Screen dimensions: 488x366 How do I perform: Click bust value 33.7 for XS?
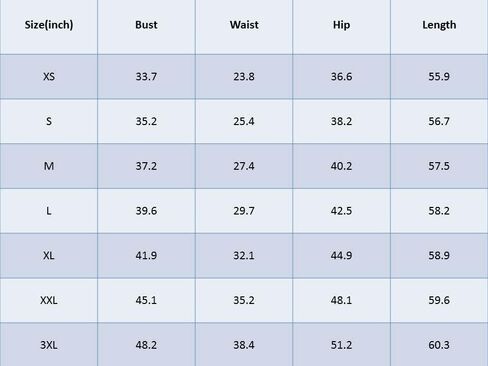pos(146,77)
